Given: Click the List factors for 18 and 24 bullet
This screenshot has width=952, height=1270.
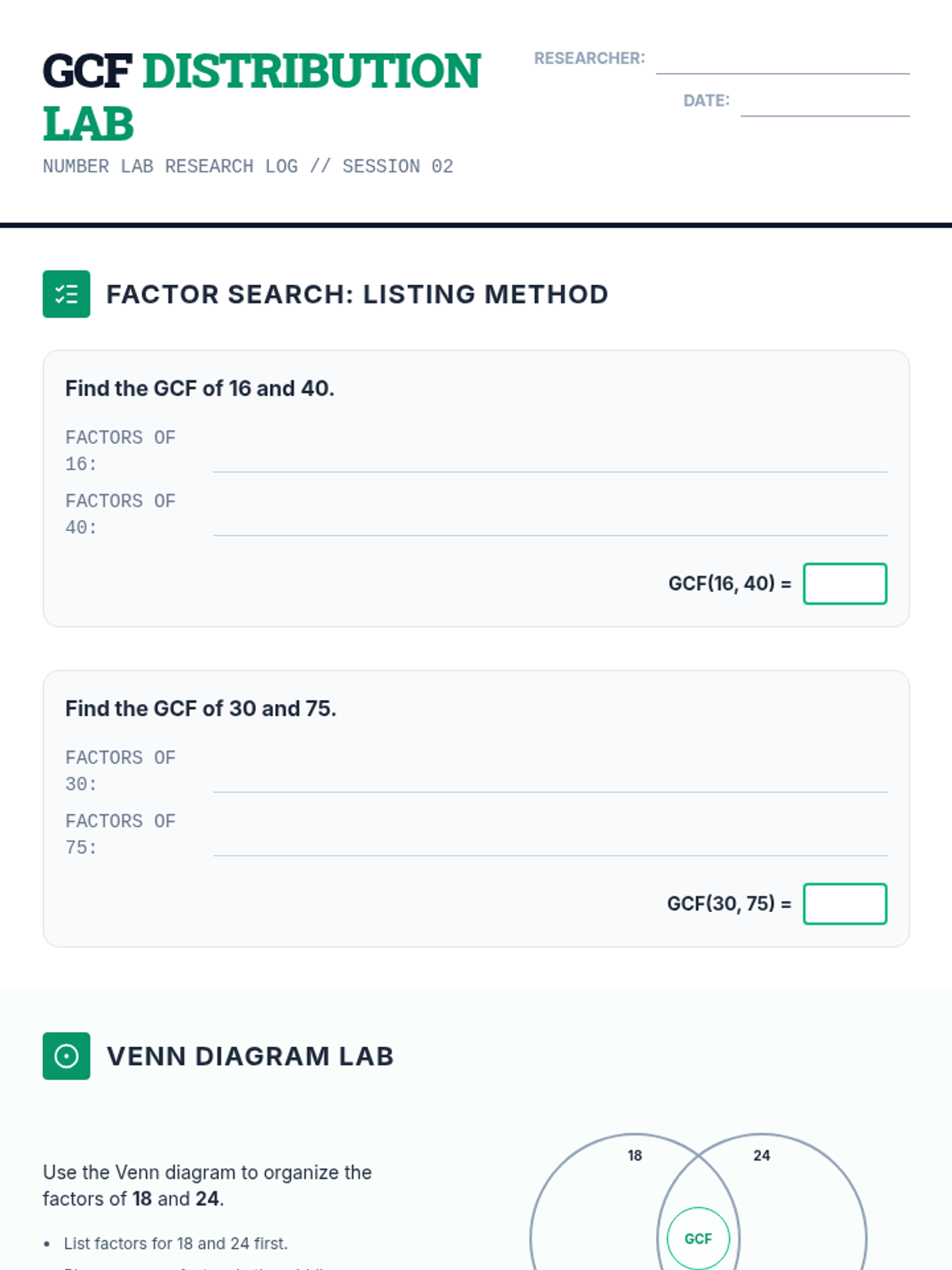Looking at the screenshot, I should [175, 1244].
